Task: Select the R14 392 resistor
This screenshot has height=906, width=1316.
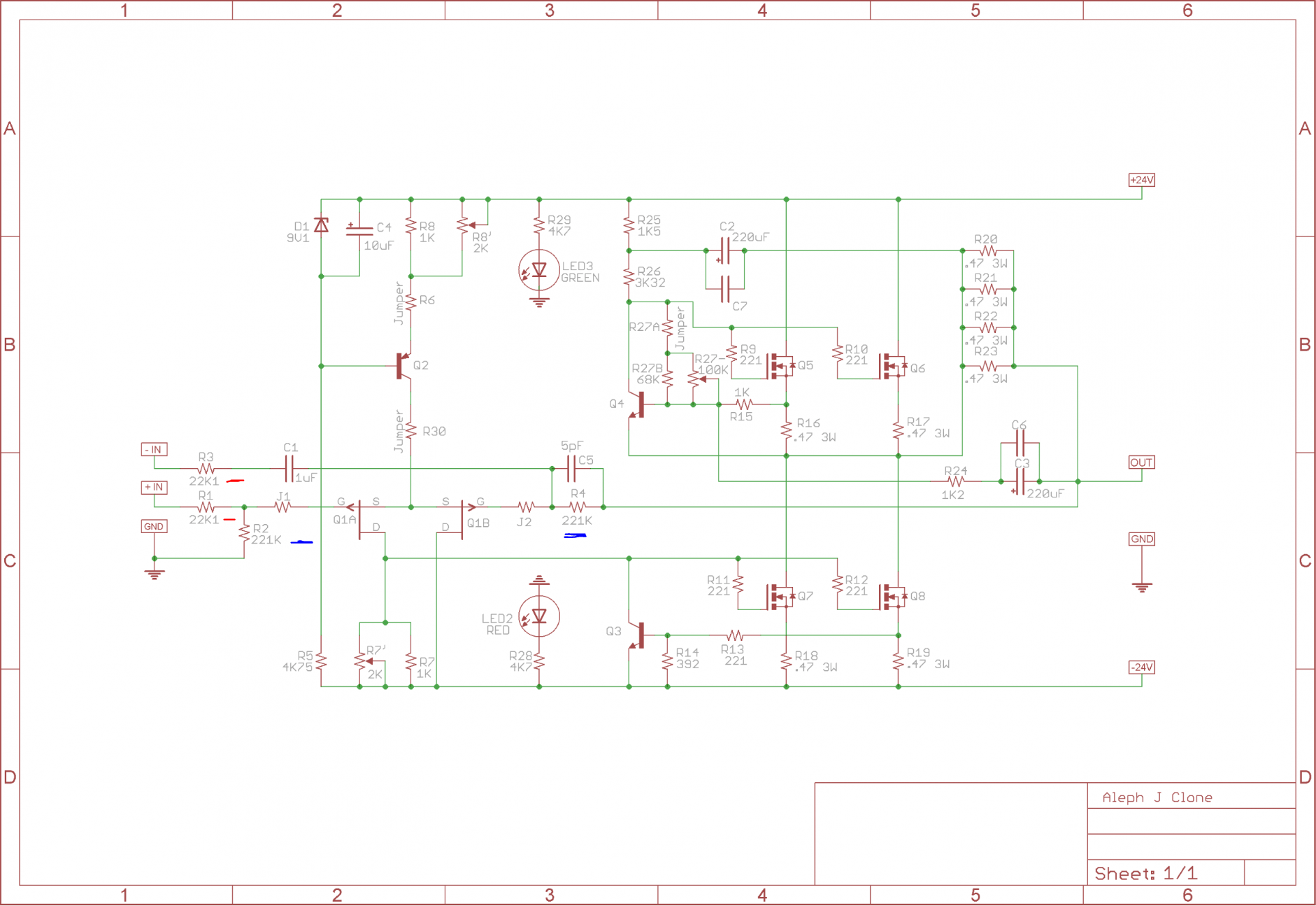Action: point(668,660)
